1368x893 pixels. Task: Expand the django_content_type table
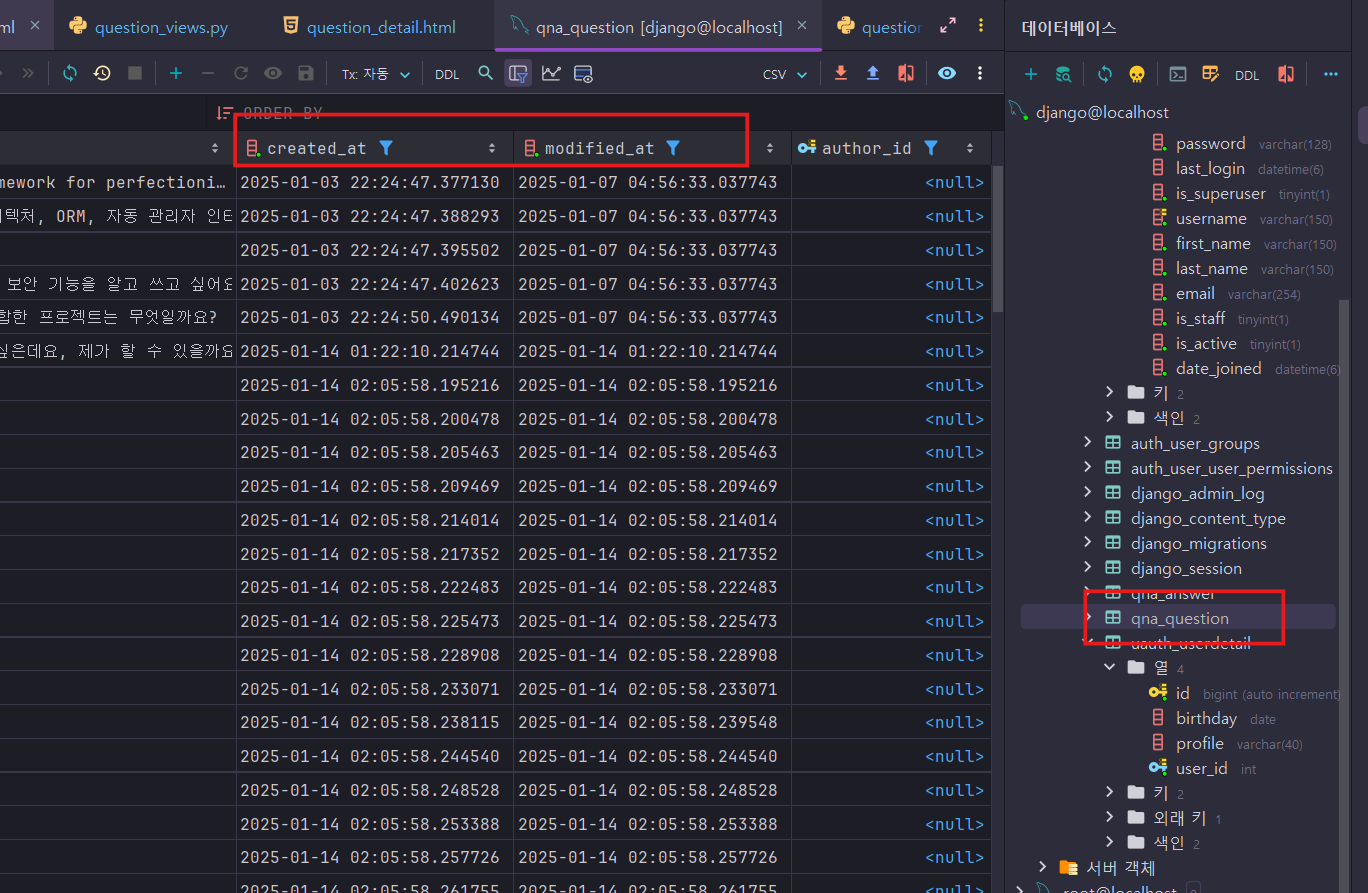coord(1088,517)
